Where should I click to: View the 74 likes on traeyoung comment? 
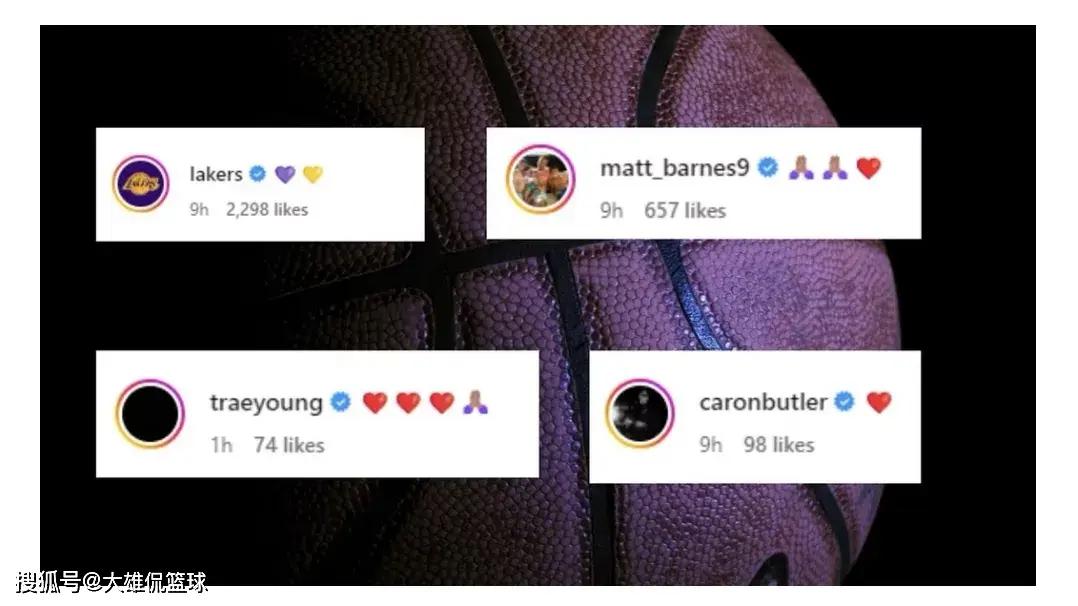[289, 445]
